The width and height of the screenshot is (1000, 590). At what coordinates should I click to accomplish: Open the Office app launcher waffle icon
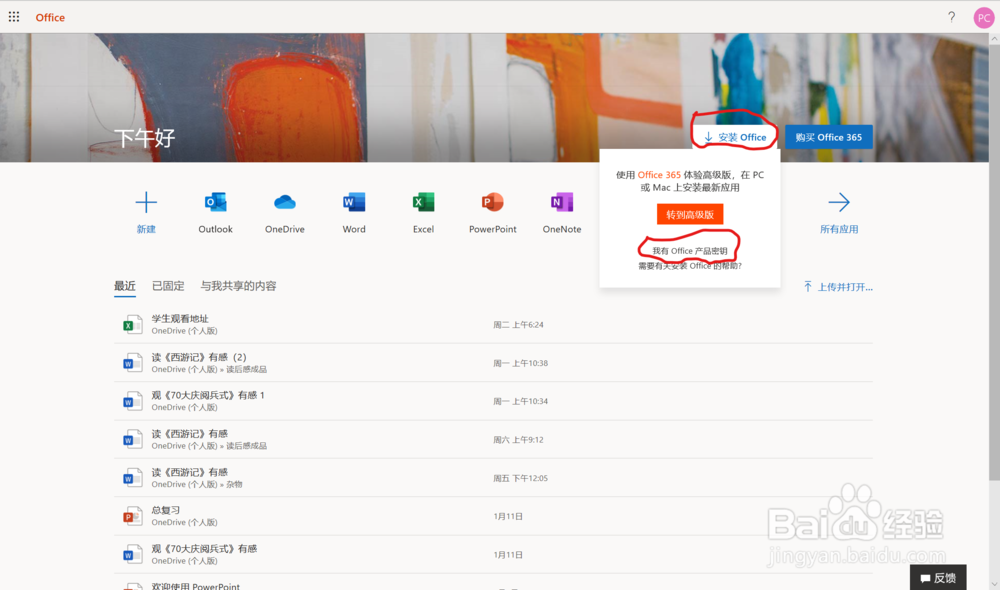14,16
